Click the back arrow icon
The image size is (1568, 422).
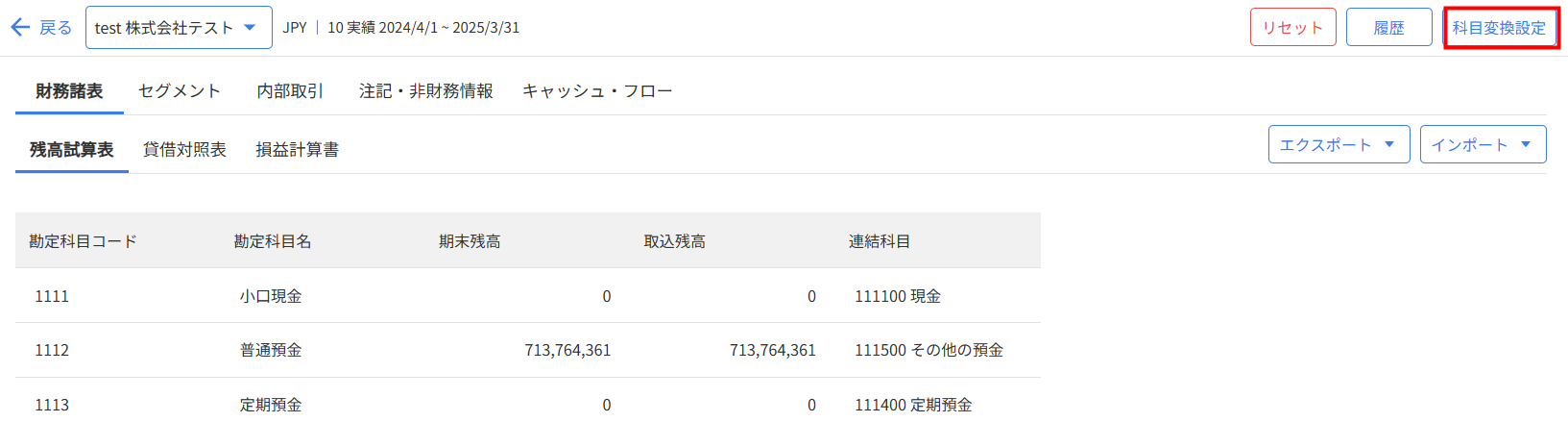click(x=20, y=28)
